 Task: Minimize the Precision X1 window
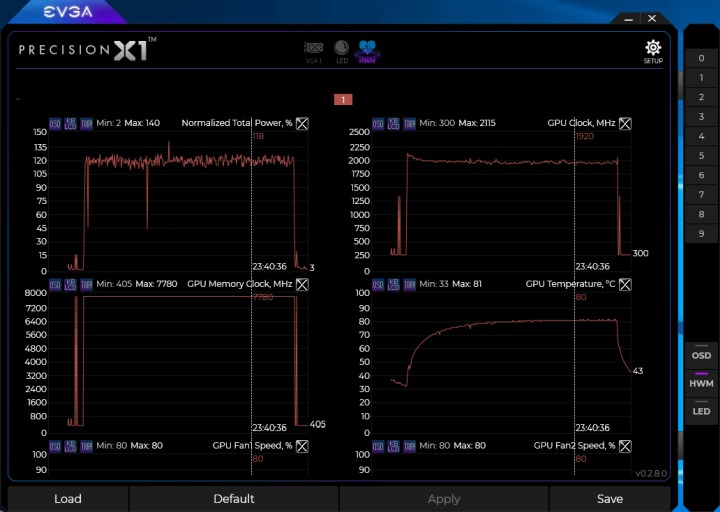629,19
